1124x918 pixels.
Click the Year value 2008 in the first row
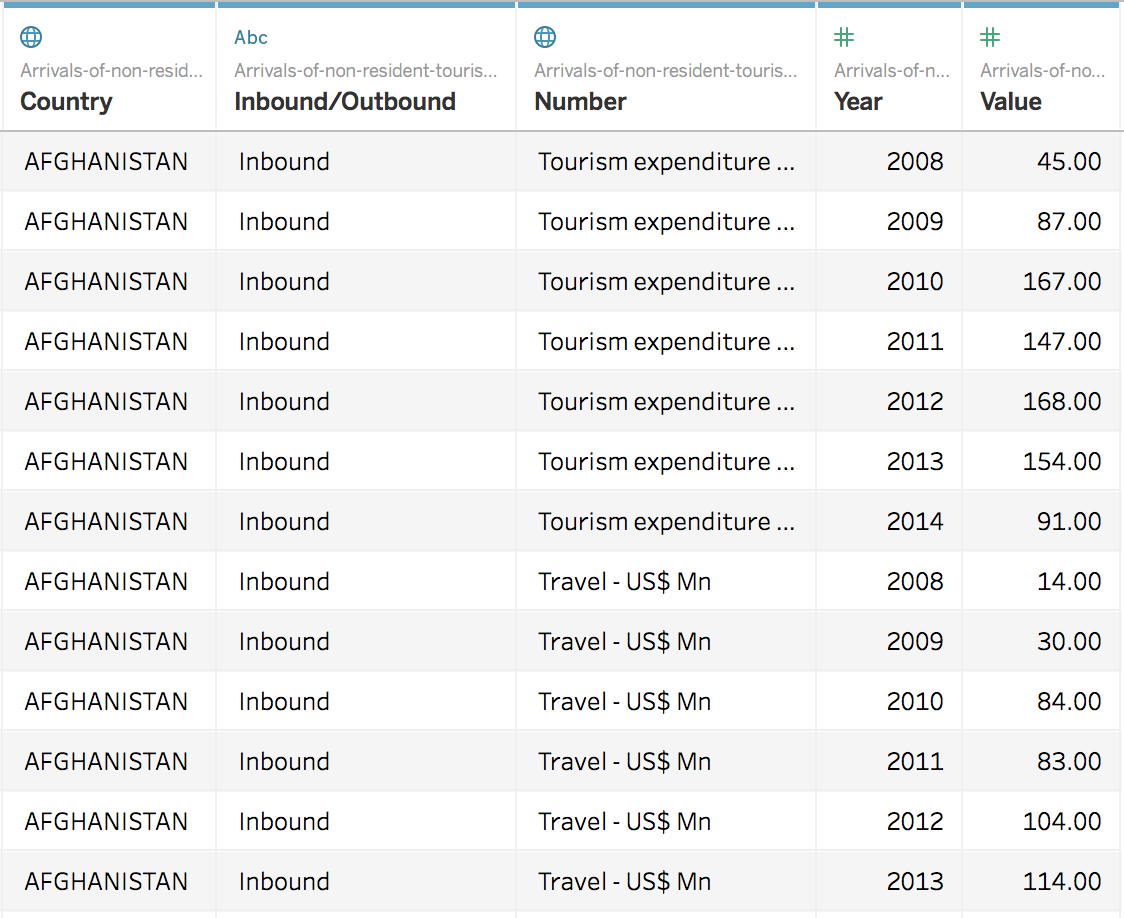tap(915, 161)
